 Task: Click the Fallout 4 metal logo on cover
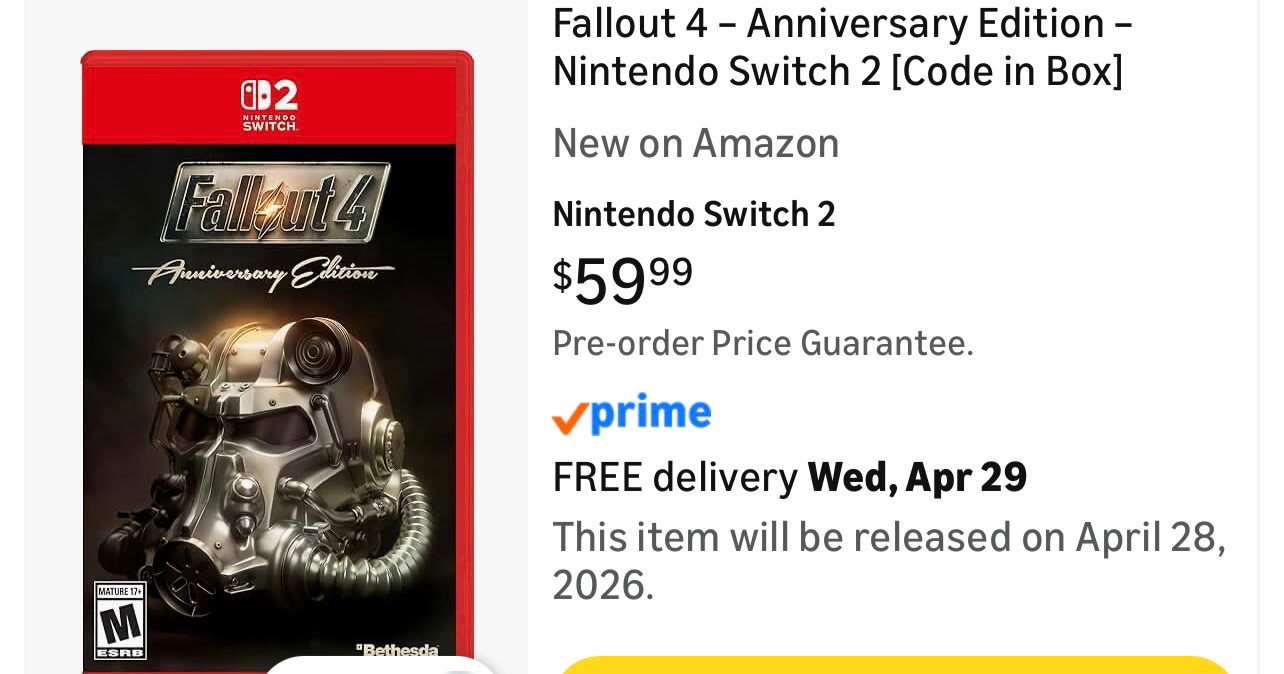(x=274, y=202)
